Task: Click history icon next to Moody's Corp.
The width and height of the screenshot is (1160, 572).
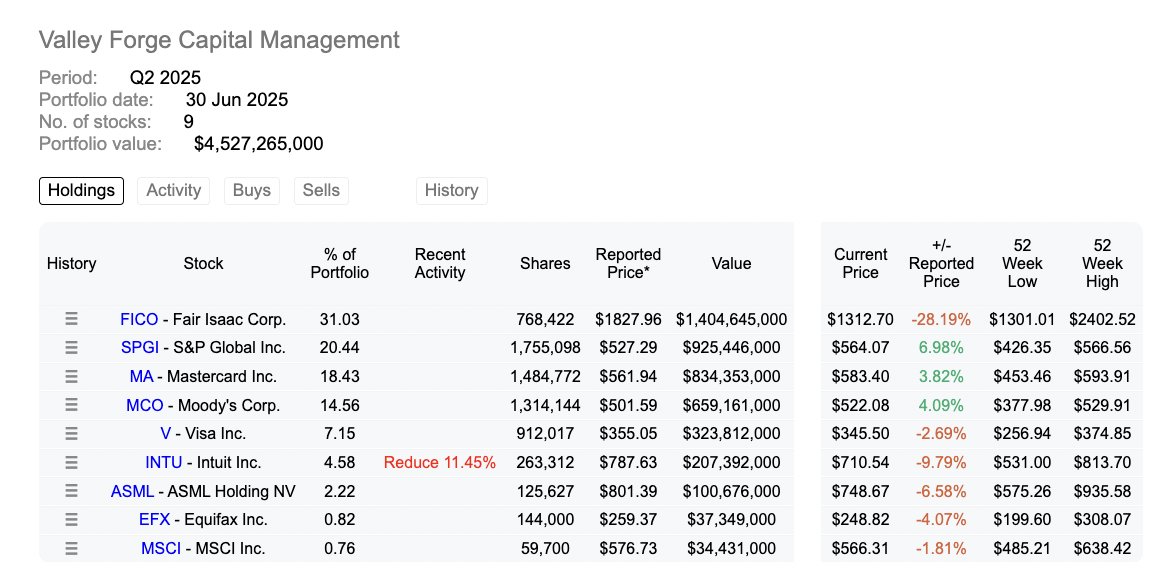Action: tap(71, 405)
